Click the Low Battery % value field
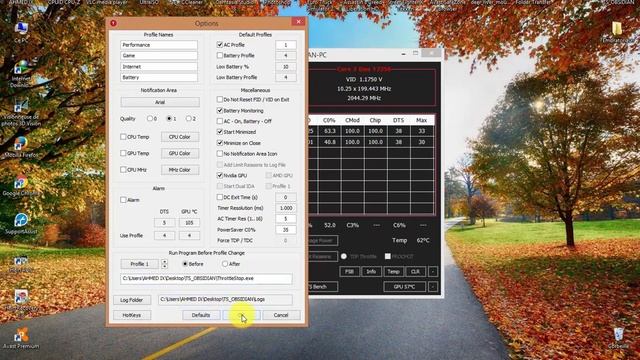The image size is (640, 360). coord(286,66)
